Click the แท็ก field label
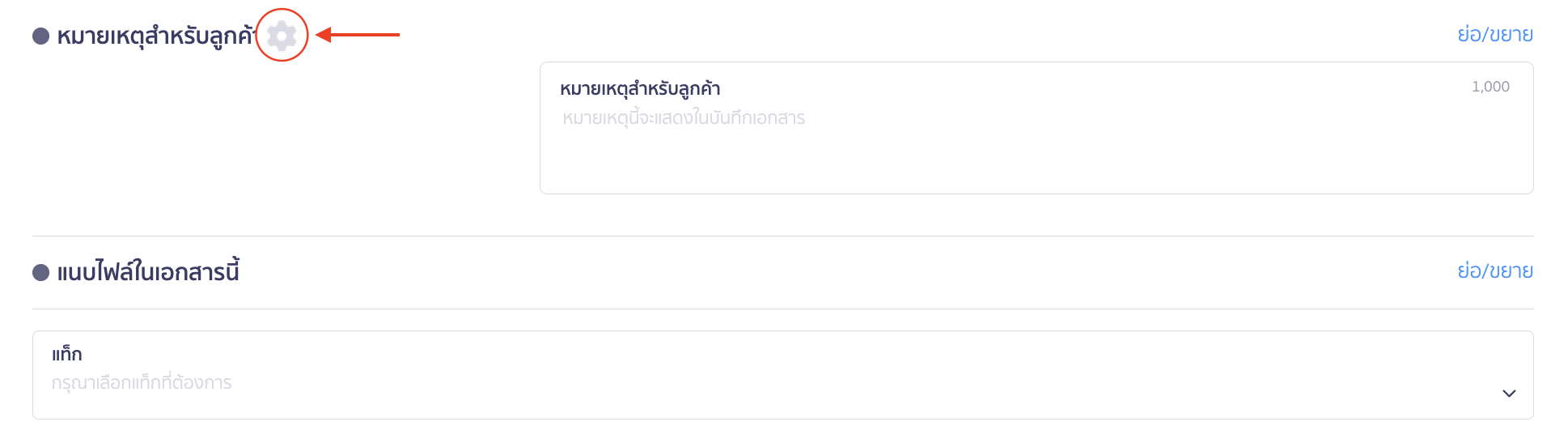Screen dimensions: 1568x439 pos(67,354)
